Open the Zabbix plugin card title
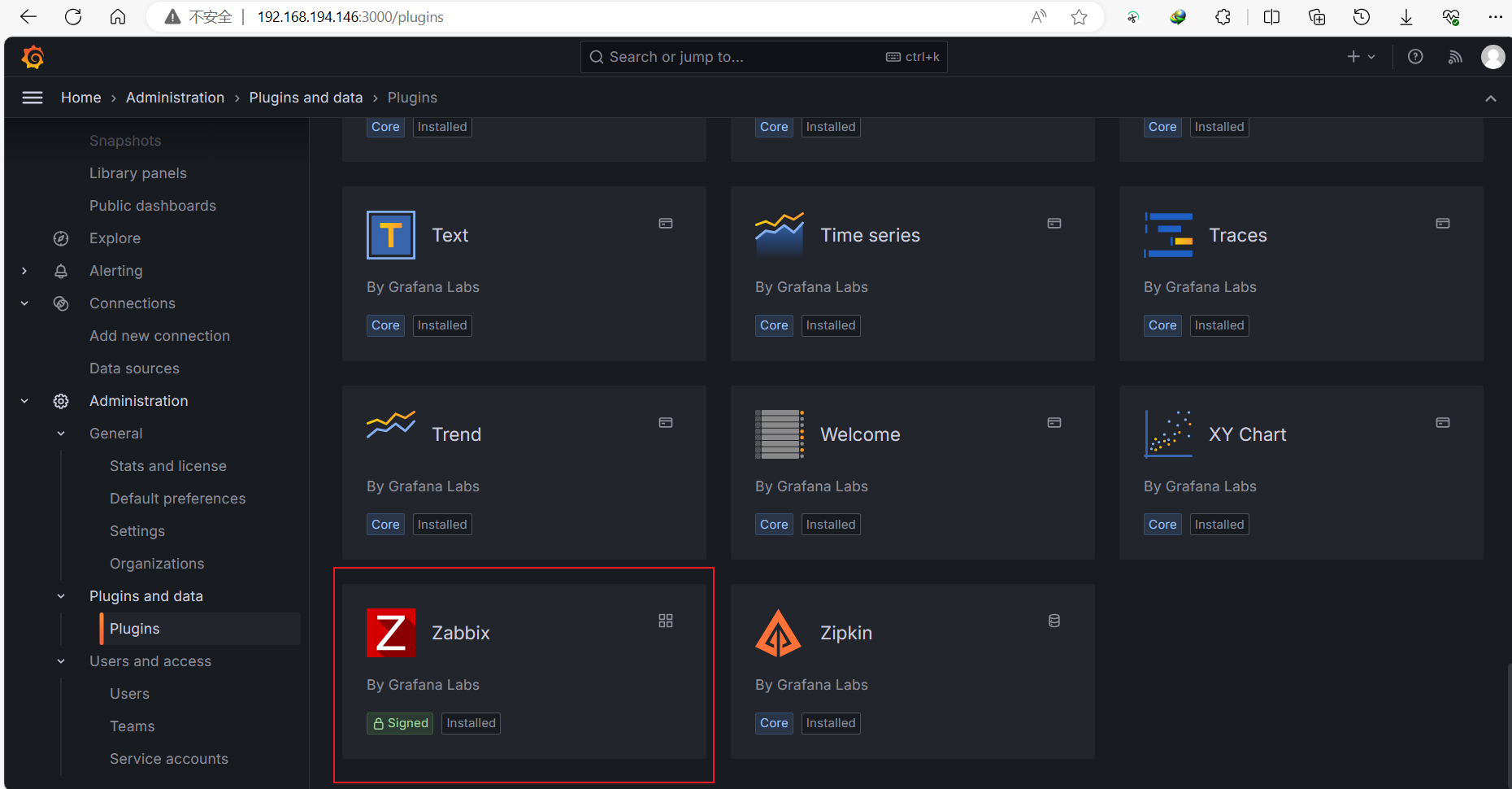1512x789 pixels. (x=461, y=633)
